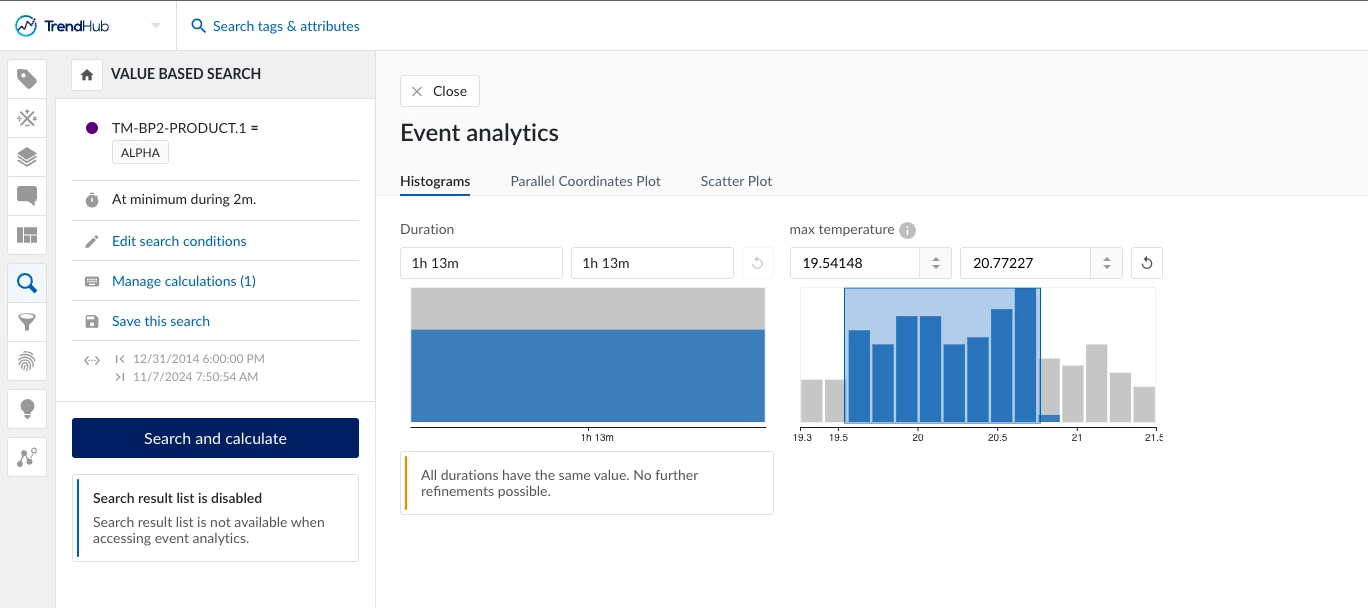Open the Scatter Plot tab
Screen dimensions: 1368x608
[736, 181]
